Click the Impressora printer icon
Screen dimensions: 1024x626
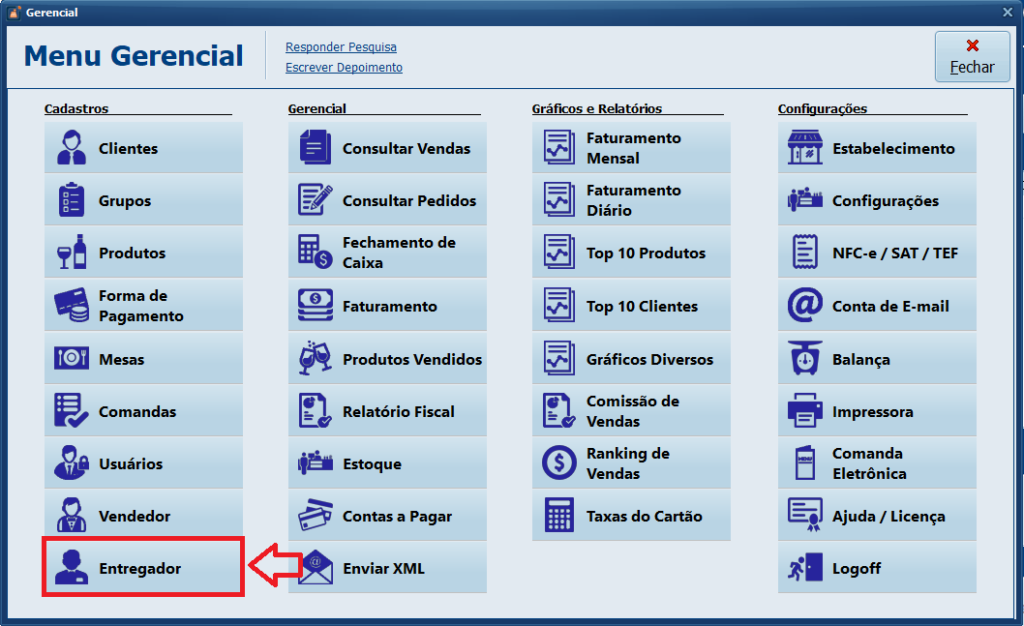coord(805,411)
